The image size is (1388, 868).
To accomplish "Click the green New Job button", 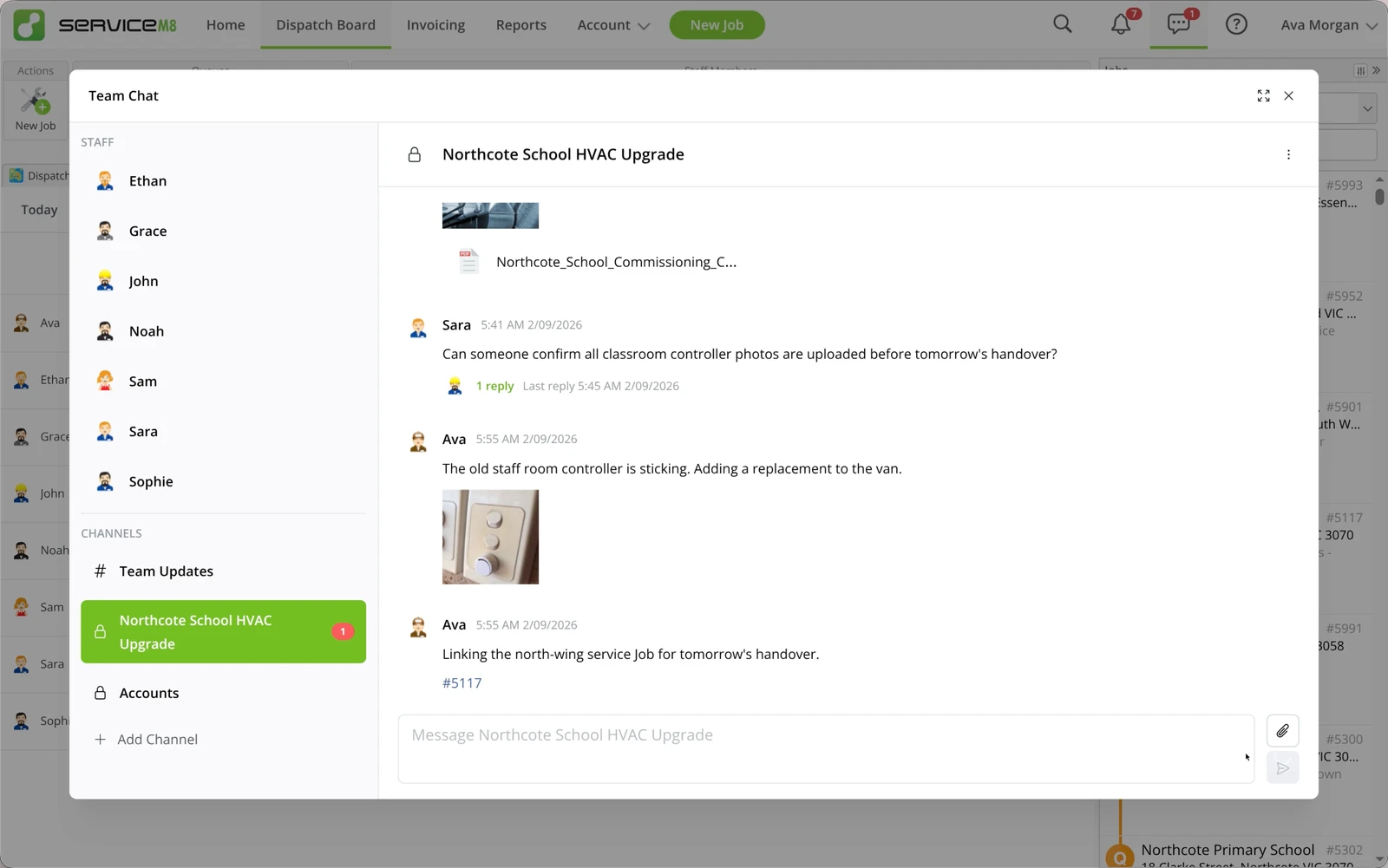I will coord(717,25).
